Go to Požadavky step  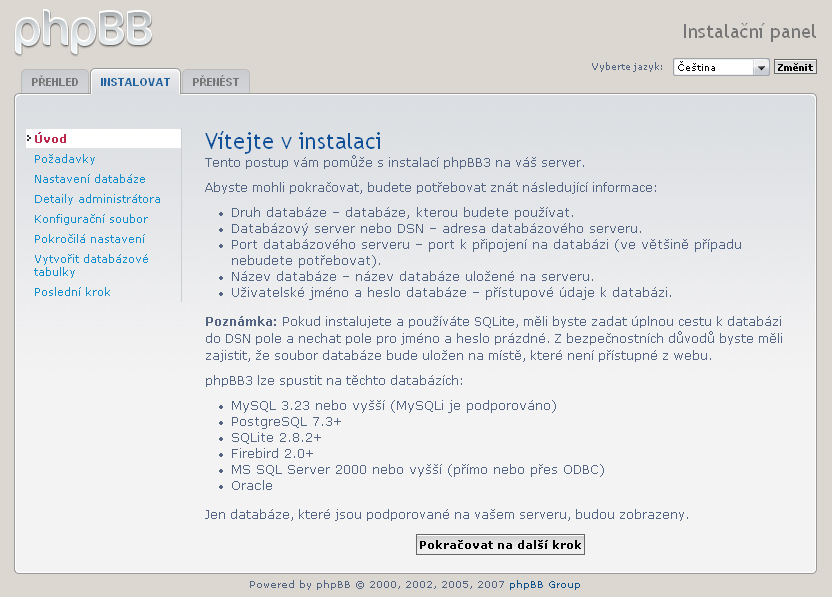coord(65,159)
